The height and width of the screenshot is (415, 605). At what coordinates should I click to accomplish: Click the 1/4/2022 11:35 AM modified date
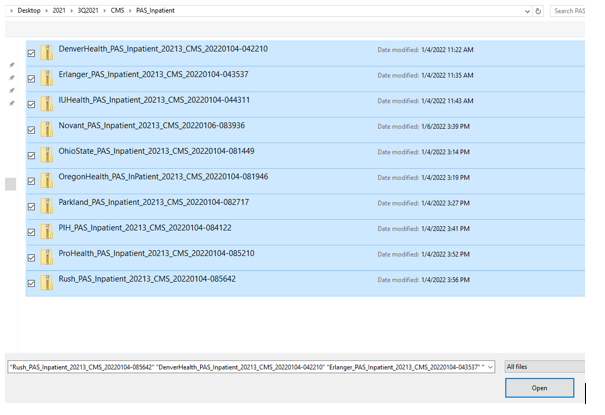(x=447, y=75)
